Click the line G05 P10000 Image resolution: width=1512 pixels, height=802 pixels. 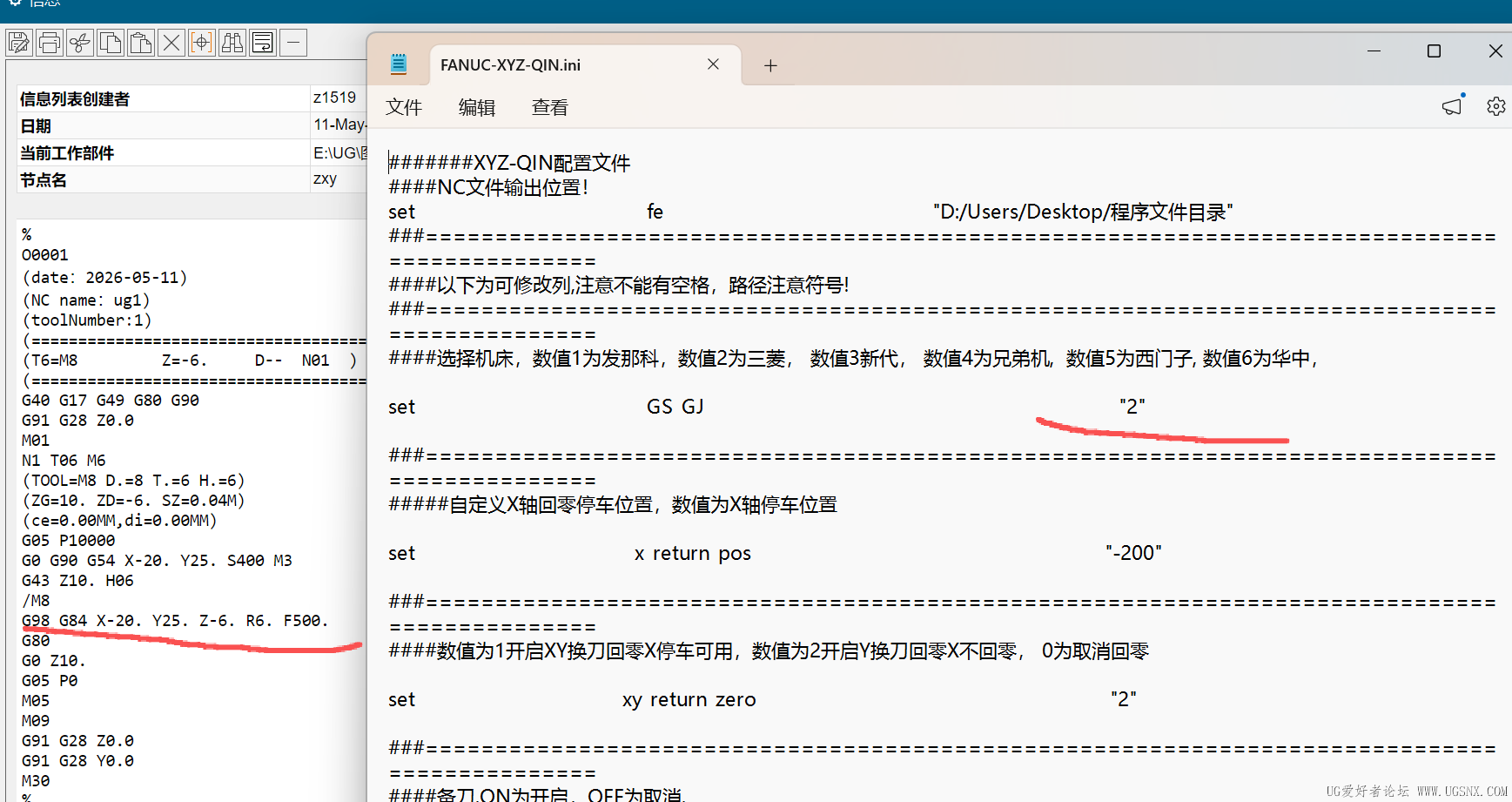coord(68,541)
